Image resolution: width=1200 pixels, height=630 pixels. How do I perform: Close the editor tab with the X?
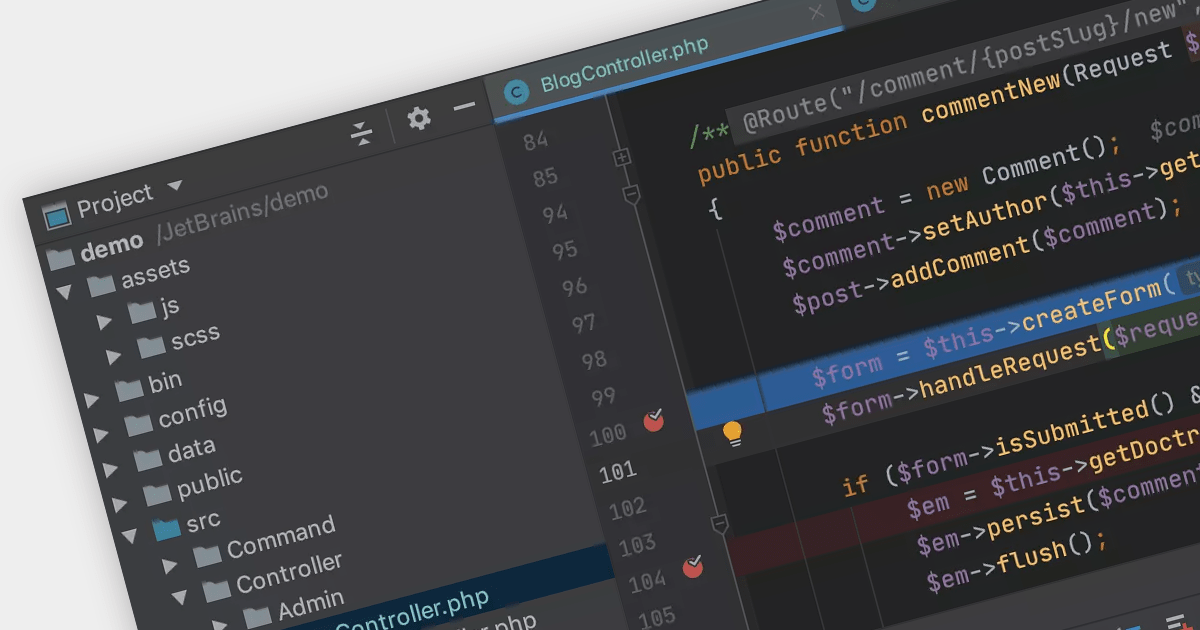pyautogui.click(x=817, y=12)
